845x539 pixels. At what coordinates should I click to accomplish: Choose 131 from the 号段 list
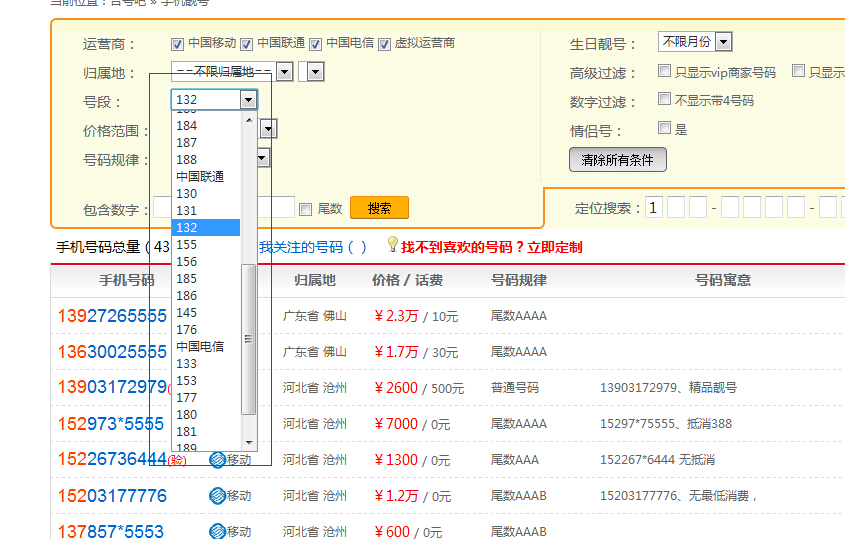(x=206, y=211)
